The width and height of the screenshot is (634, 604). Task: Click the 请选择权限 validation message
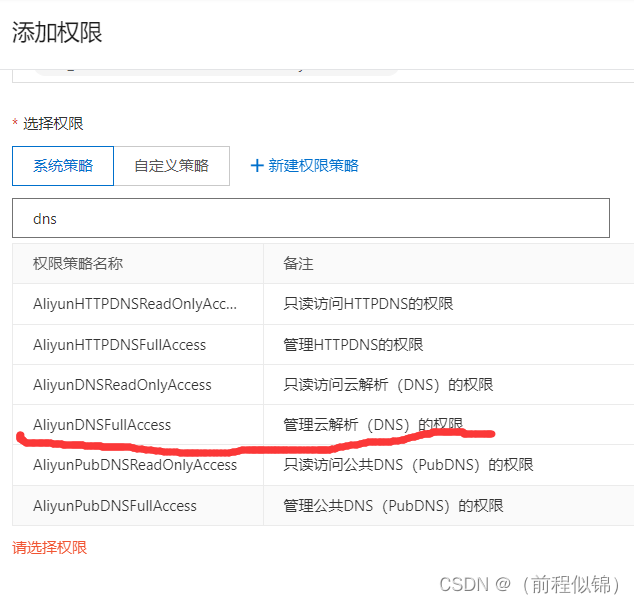[x=50, y=548]
